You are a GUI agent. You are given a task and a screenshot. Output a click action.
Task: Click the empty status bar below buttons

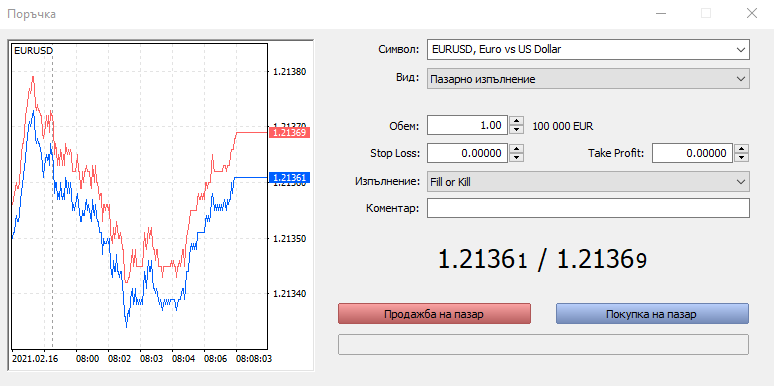pos(543,345)
